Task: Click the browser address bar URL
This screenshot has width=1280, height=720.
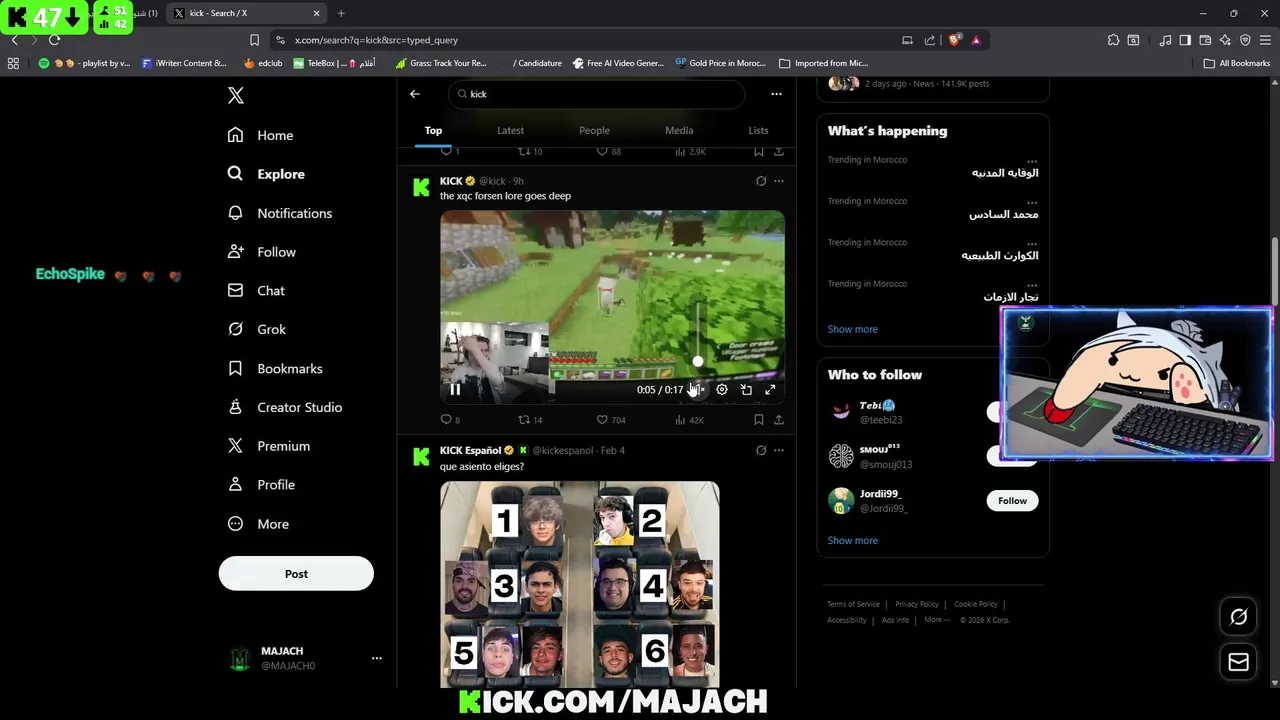Action: click(376, 40)
